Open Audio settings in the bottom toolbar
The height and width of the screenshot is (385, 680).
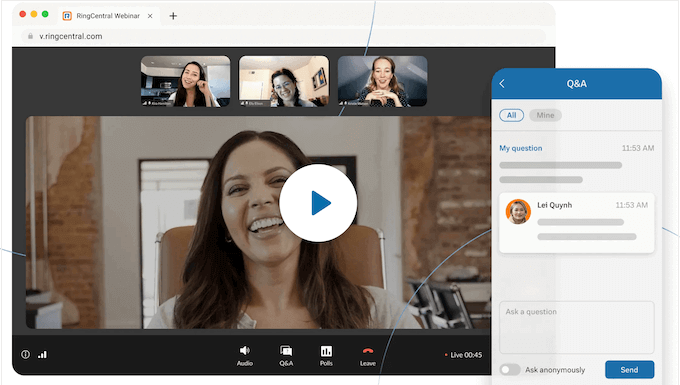(x=245, y=356)
